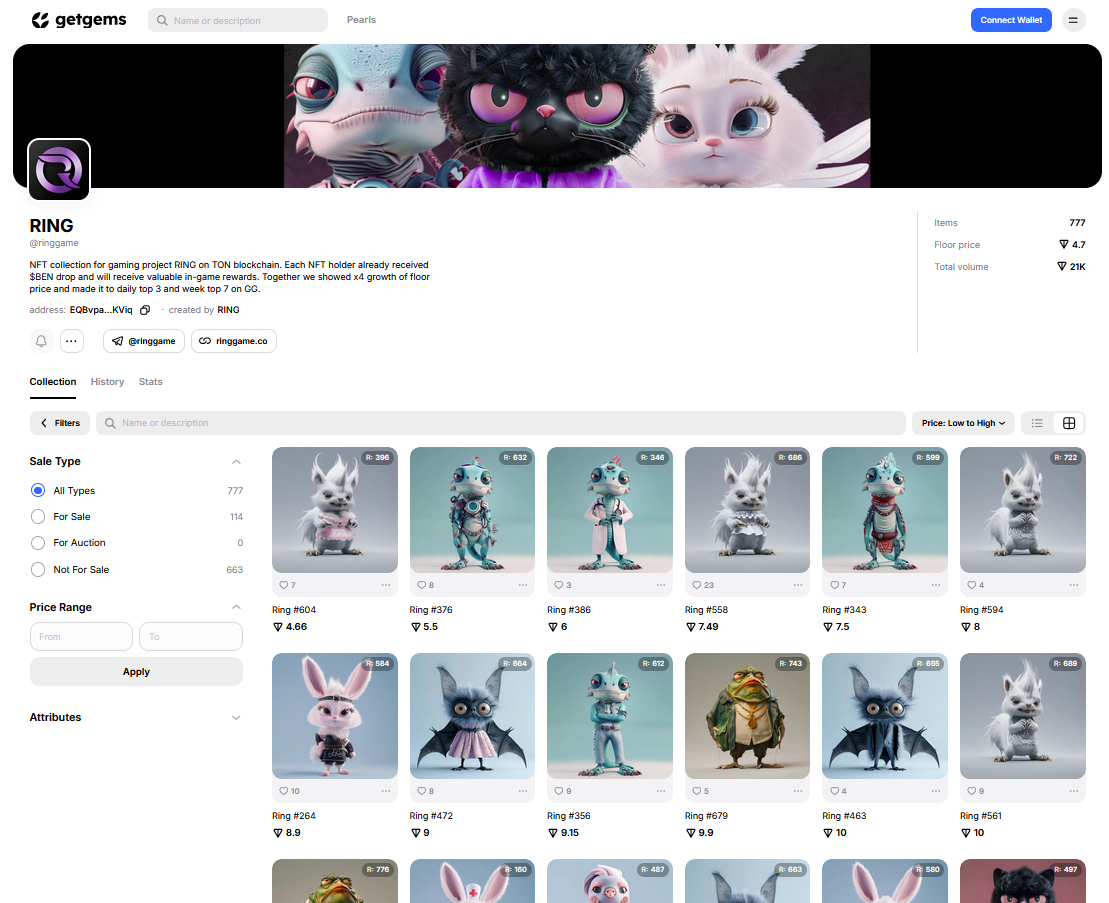Click the price From input
The image size is (1109, 903).
tap(81, 636)
